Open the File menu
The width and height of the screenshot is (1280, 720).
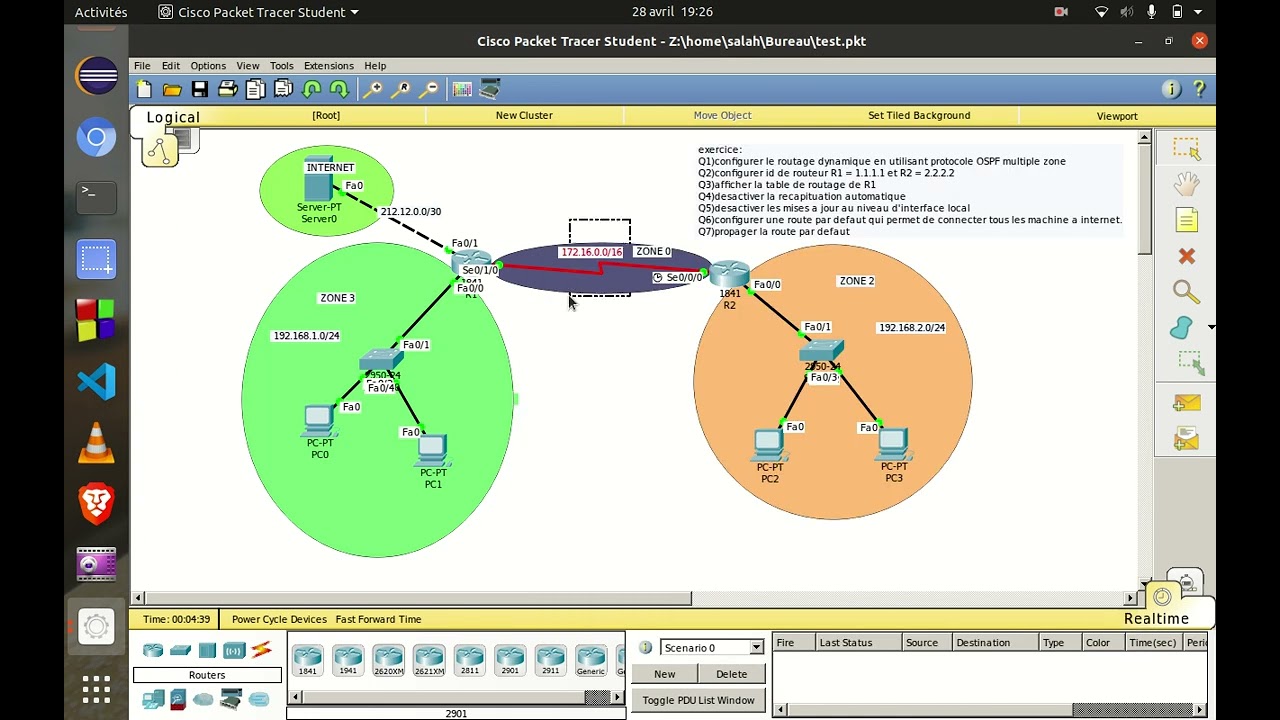tap(142, 65)
